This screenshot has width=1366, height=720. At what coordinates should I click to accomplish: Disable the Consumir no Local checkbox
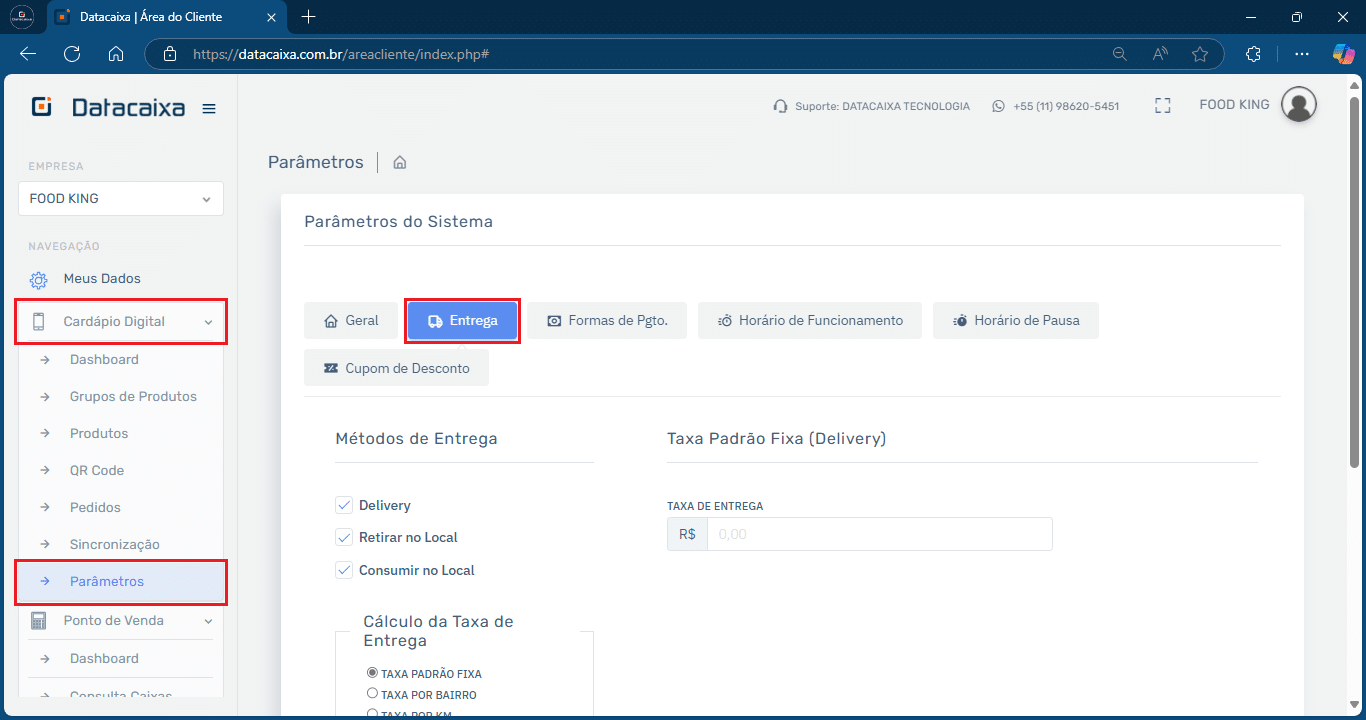coord(344,570)
